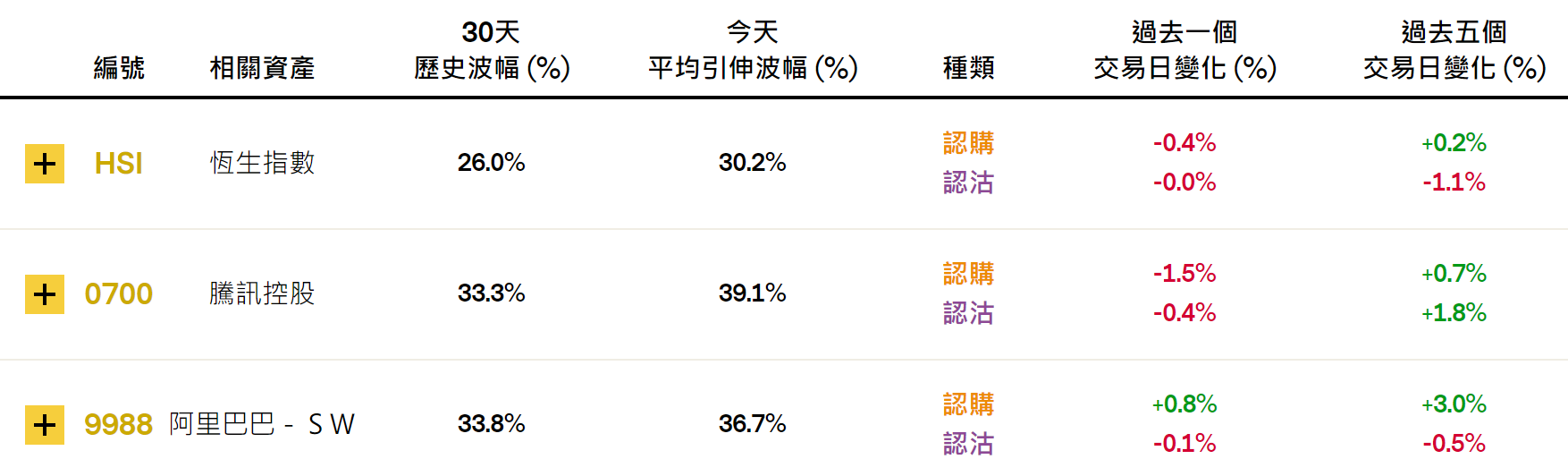
Task: Click 騰訊控股 asset name
Action: [x=262, y=293]
